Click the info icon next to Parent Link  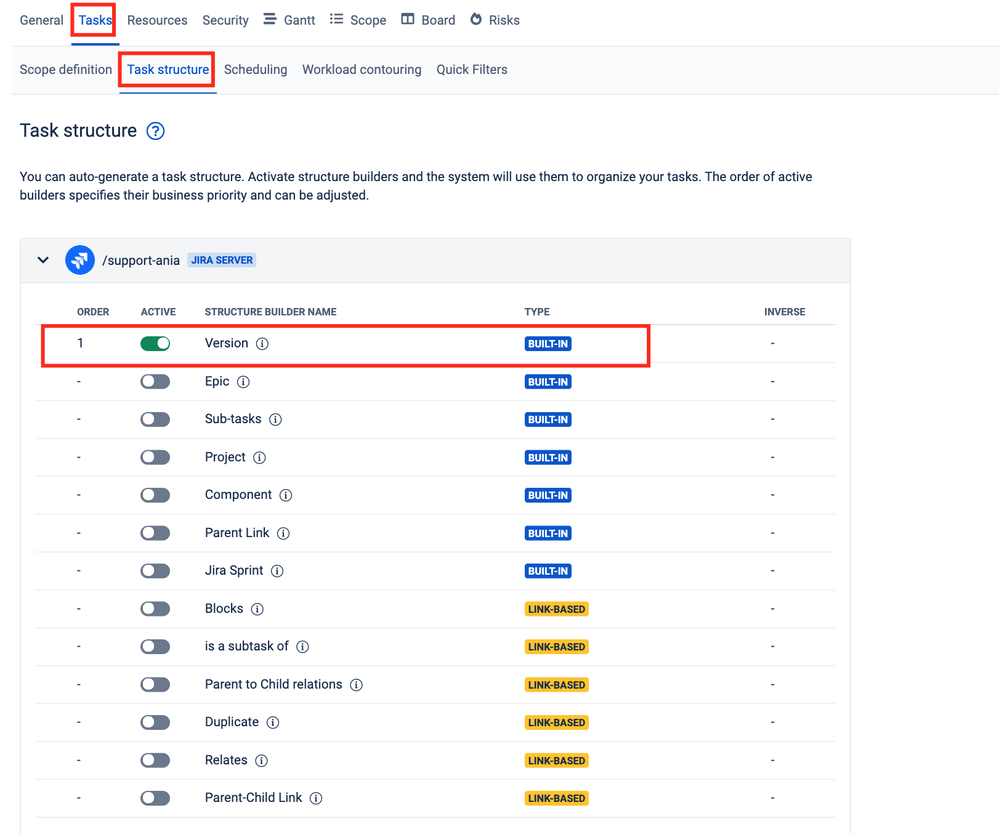click(284, 533)
